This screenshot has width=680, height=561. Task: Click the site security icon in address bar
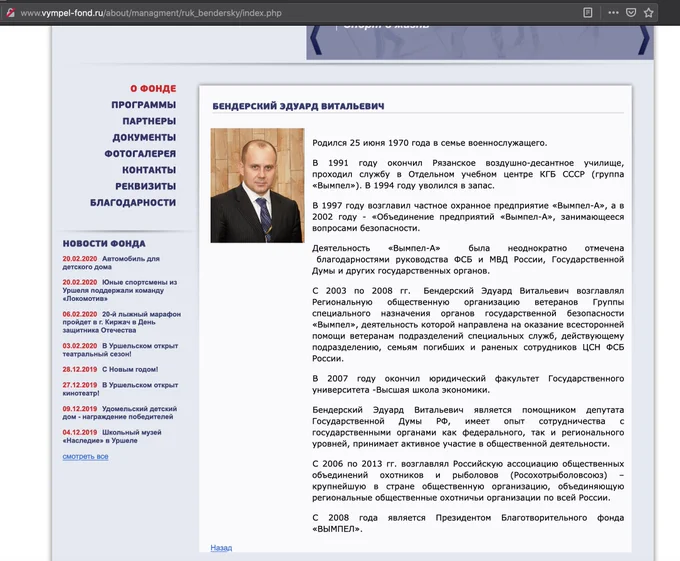[10, 13]
